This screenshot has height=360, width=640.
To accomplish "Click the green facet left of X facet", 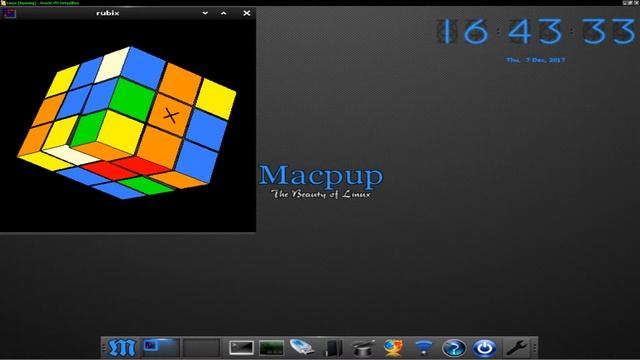I will pyautogui.click(x=132, y=99).
